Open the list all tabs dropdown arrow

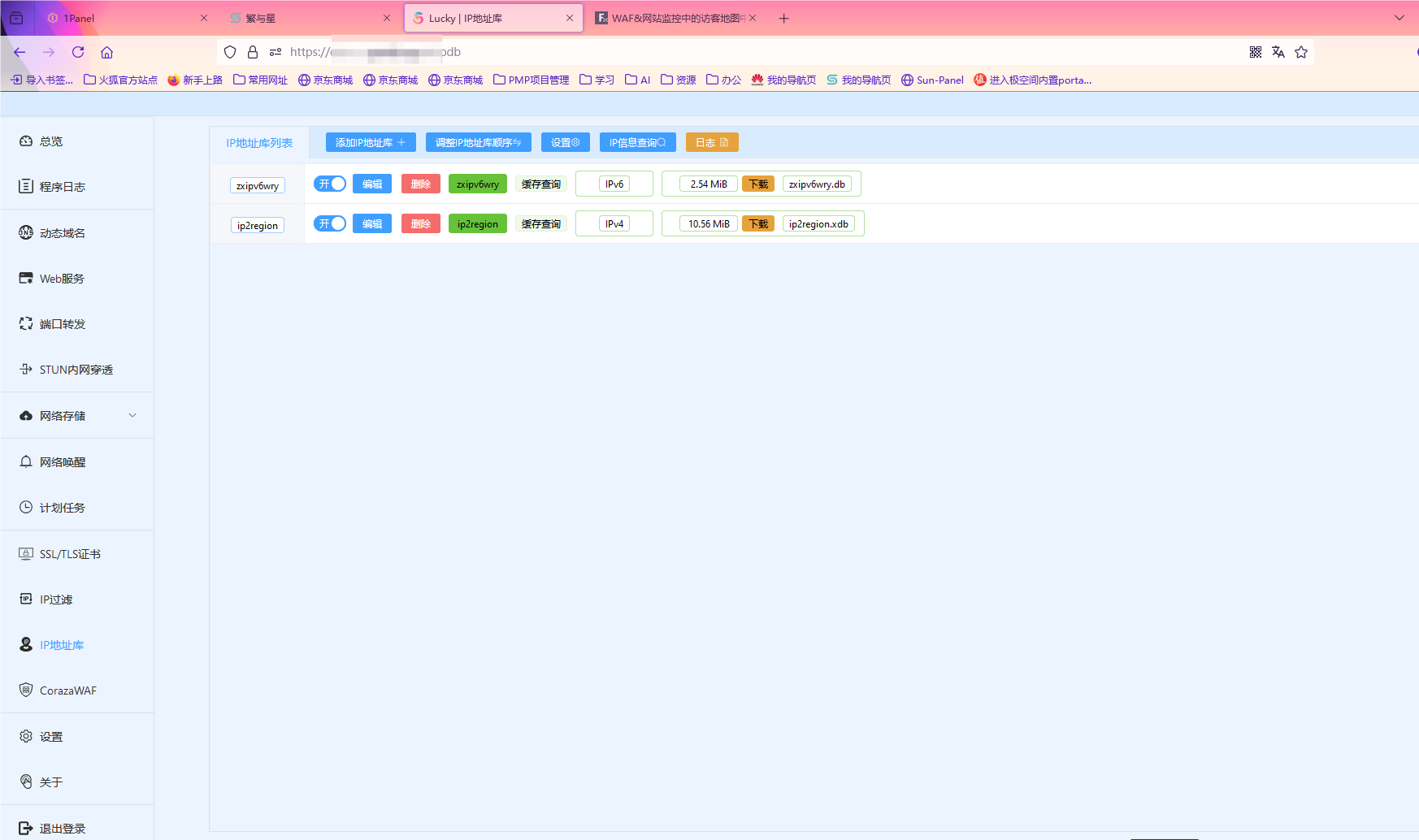[1399, 18]
